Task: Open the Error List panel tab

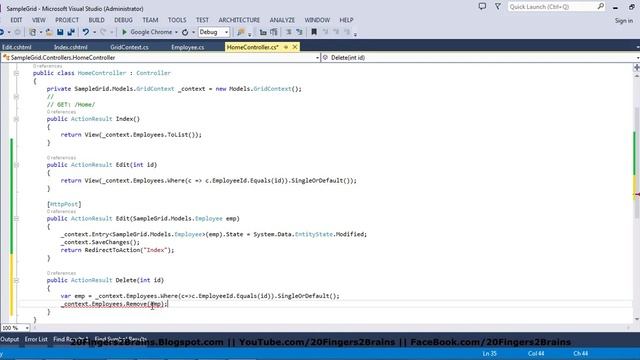Action: coord(36,339)
